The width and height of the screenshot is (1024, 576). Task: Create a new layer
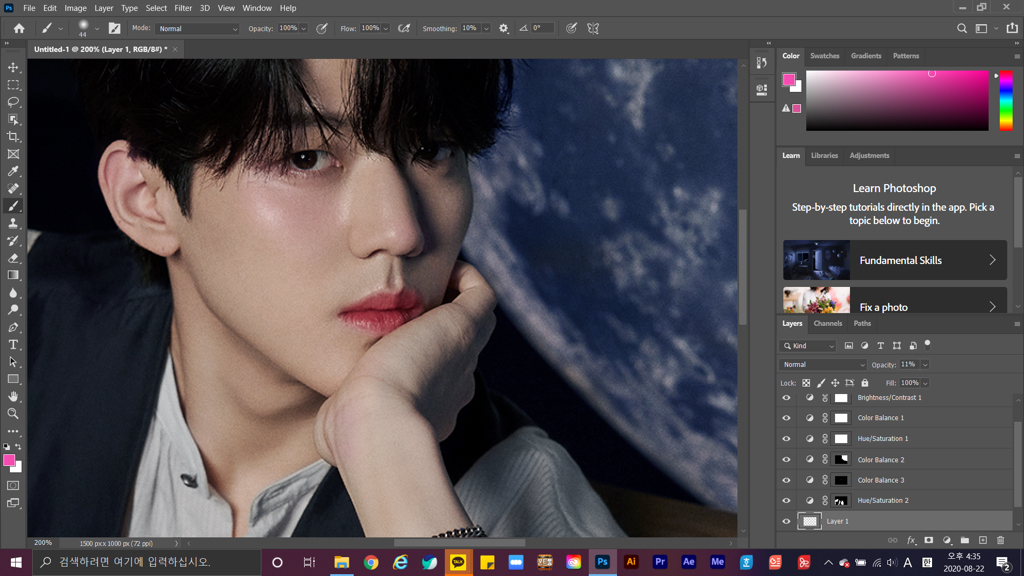tap(983, 540)
